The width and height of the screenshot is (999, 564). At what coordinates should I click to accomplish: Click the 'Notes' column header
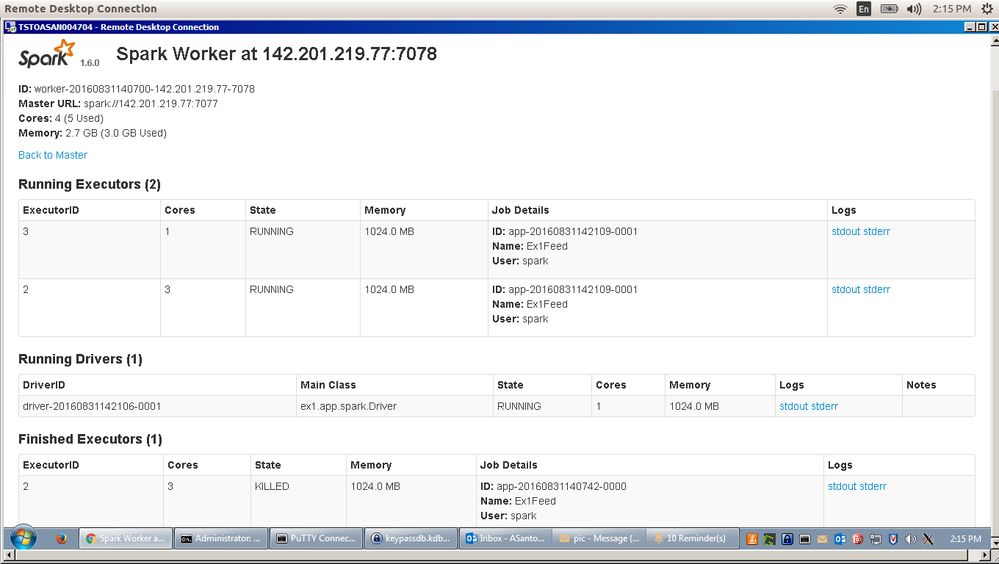coord(921,385)
